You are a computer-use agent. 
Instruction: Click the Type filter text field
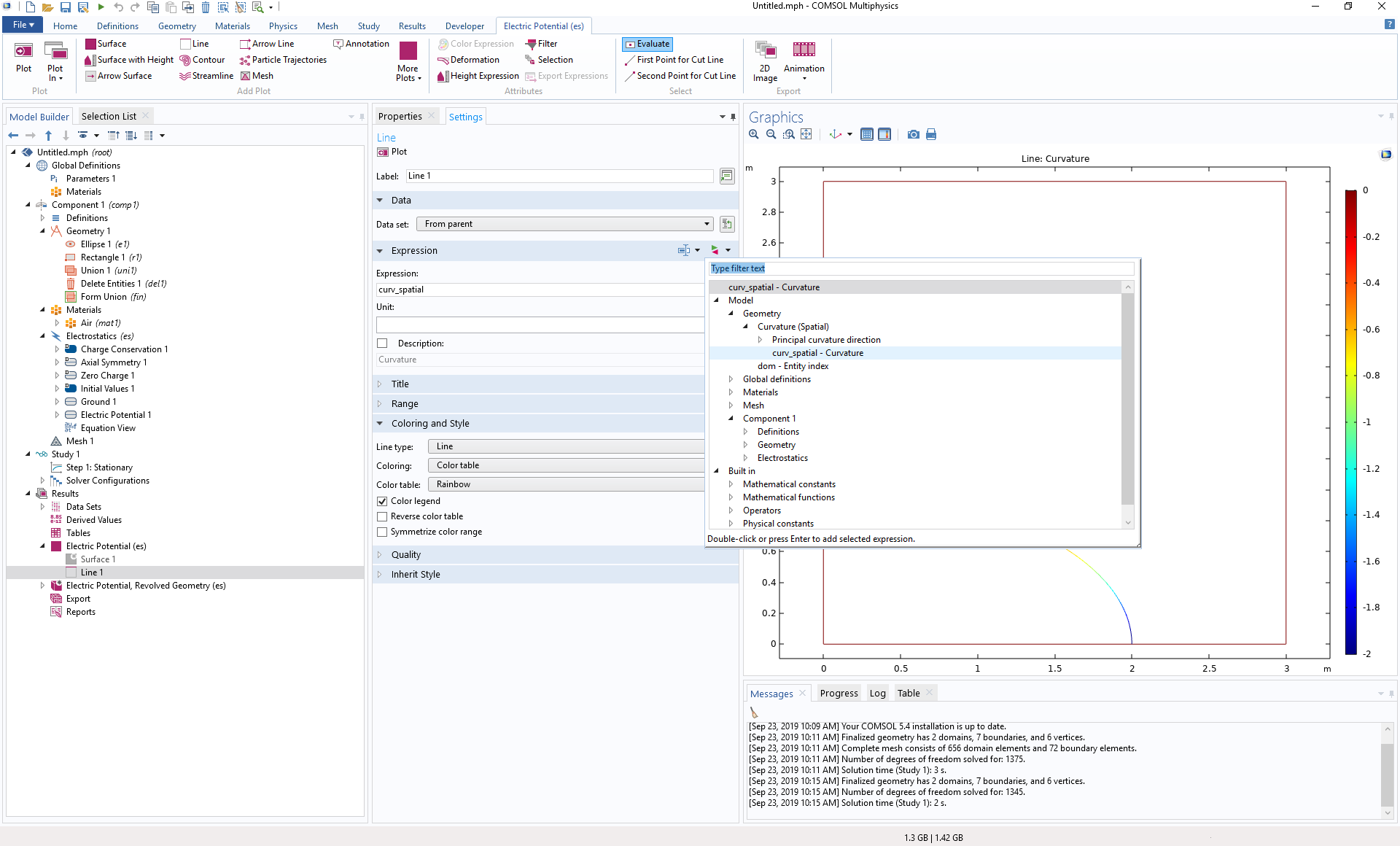click(921, 268)
